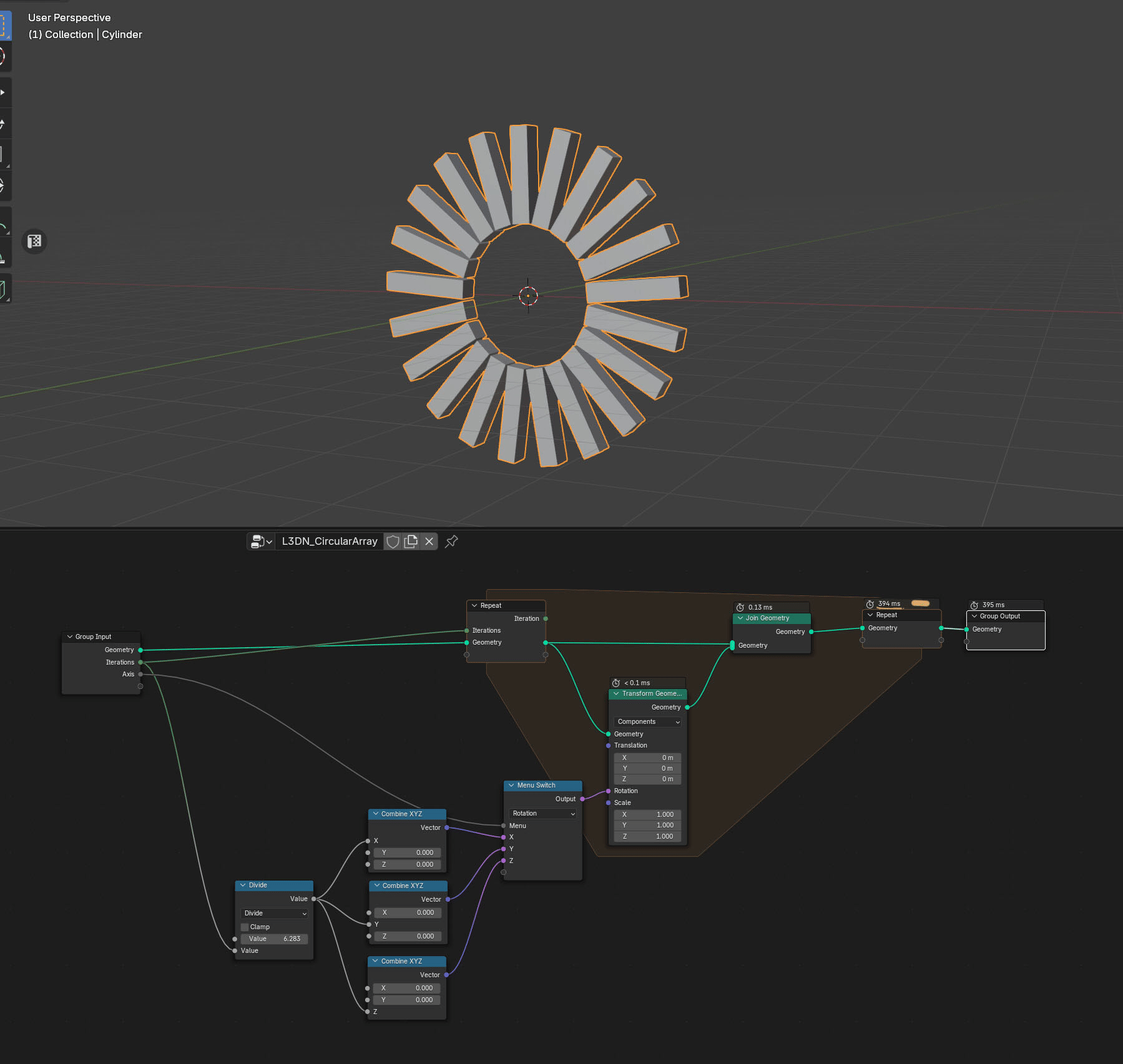The height and width of the screenshot is (1064, 1123).
Task: Click Translation Y field in Transform Geometry
Action: pos(648,768)
